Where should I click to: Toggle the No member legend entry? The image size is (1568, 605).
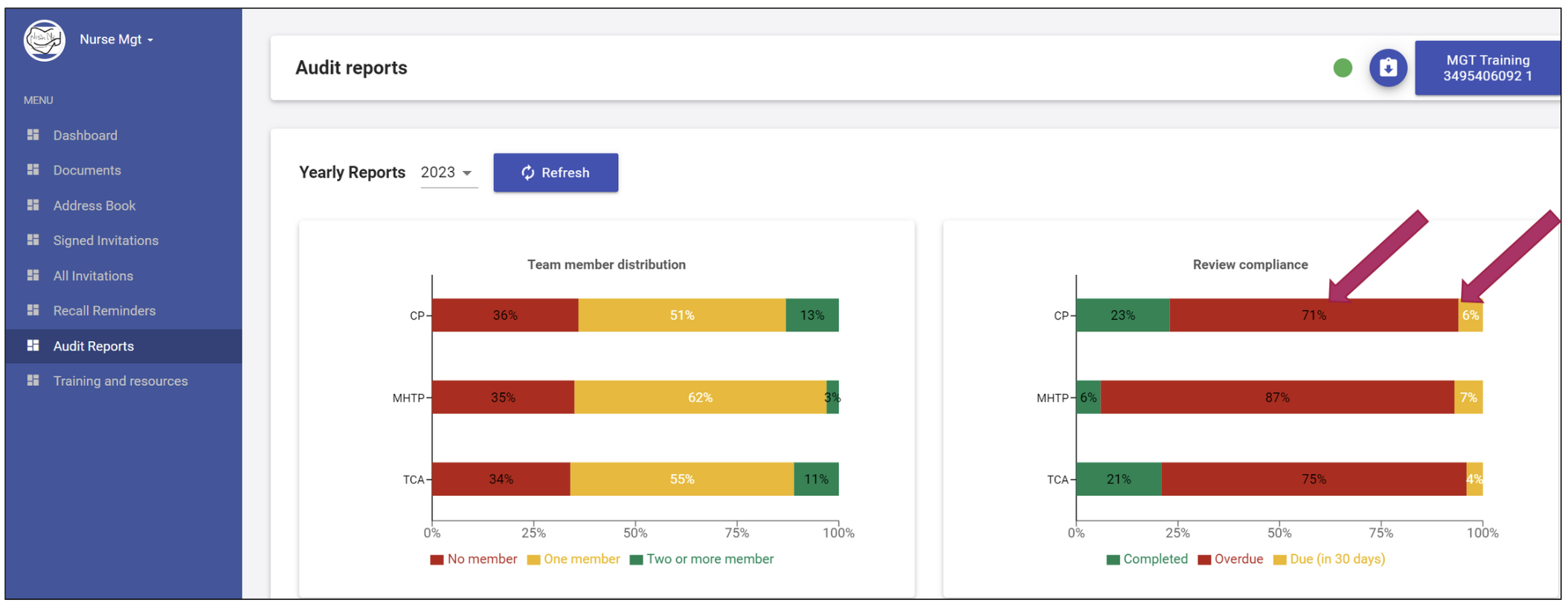[x=474, y=559]
